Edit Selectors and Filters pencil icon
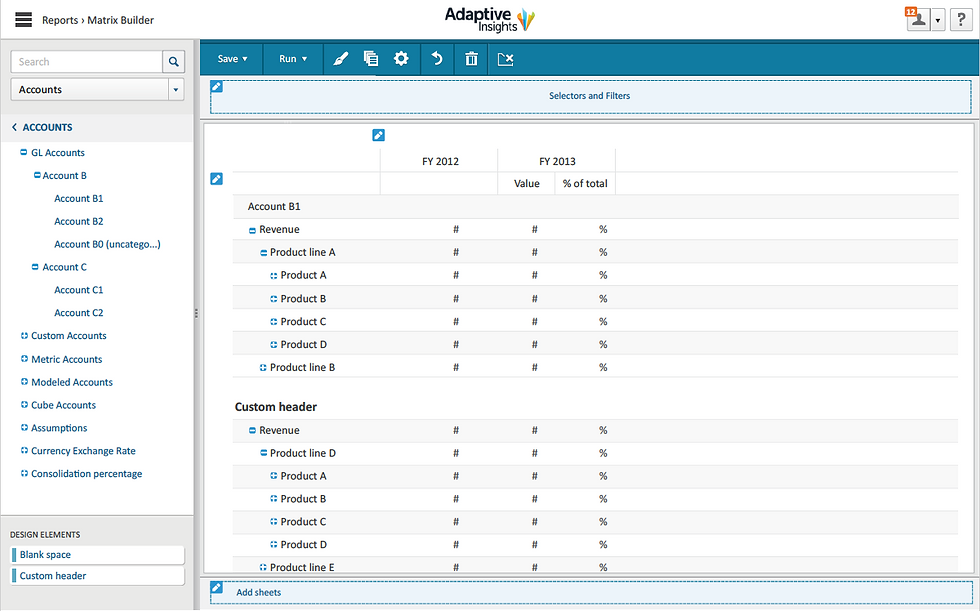Image resolution: width=980 pixels, height=611 pixels. pos(216,86)
